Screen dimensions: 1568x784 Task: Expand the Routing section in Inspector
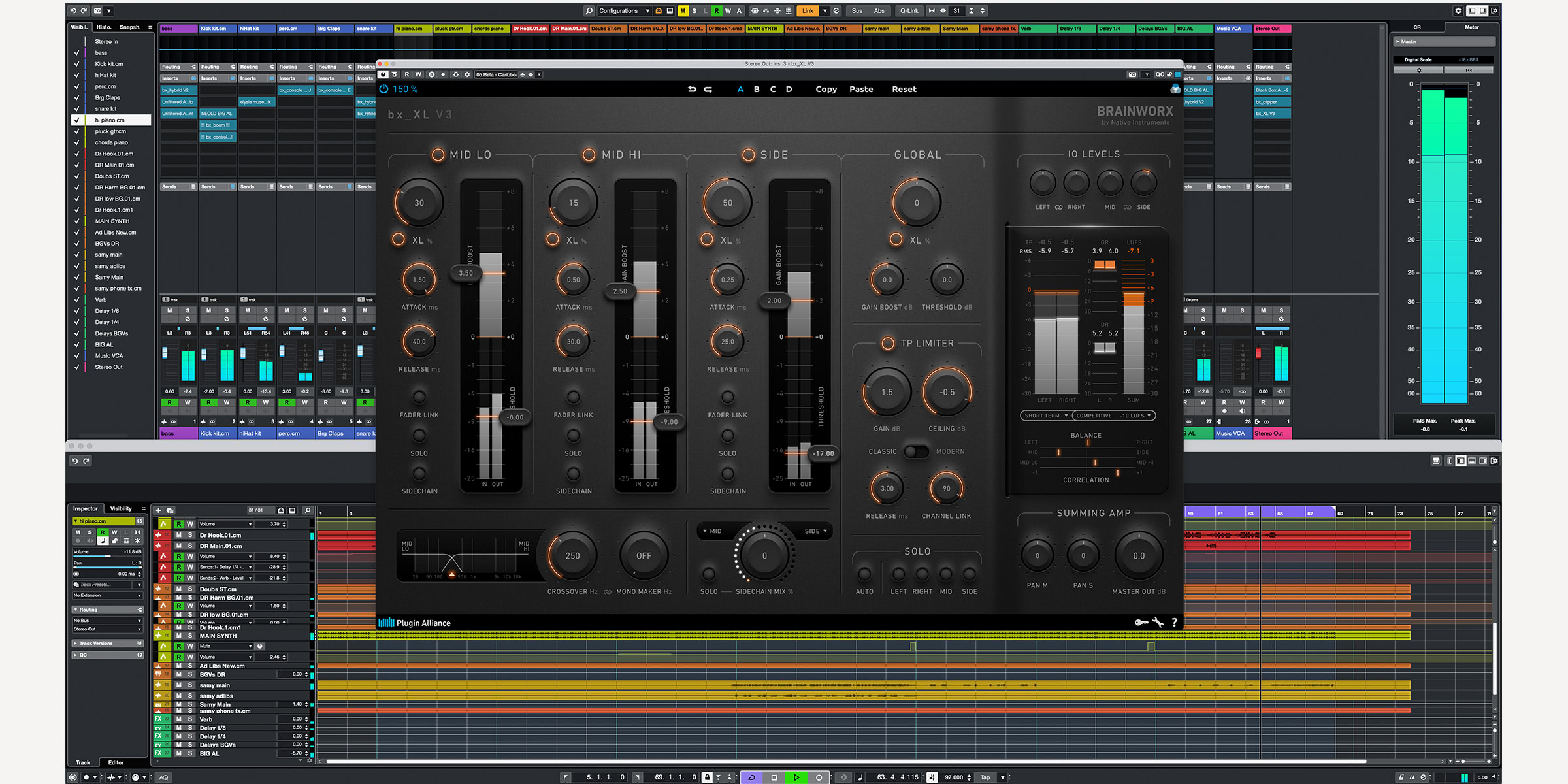point(108,610)
